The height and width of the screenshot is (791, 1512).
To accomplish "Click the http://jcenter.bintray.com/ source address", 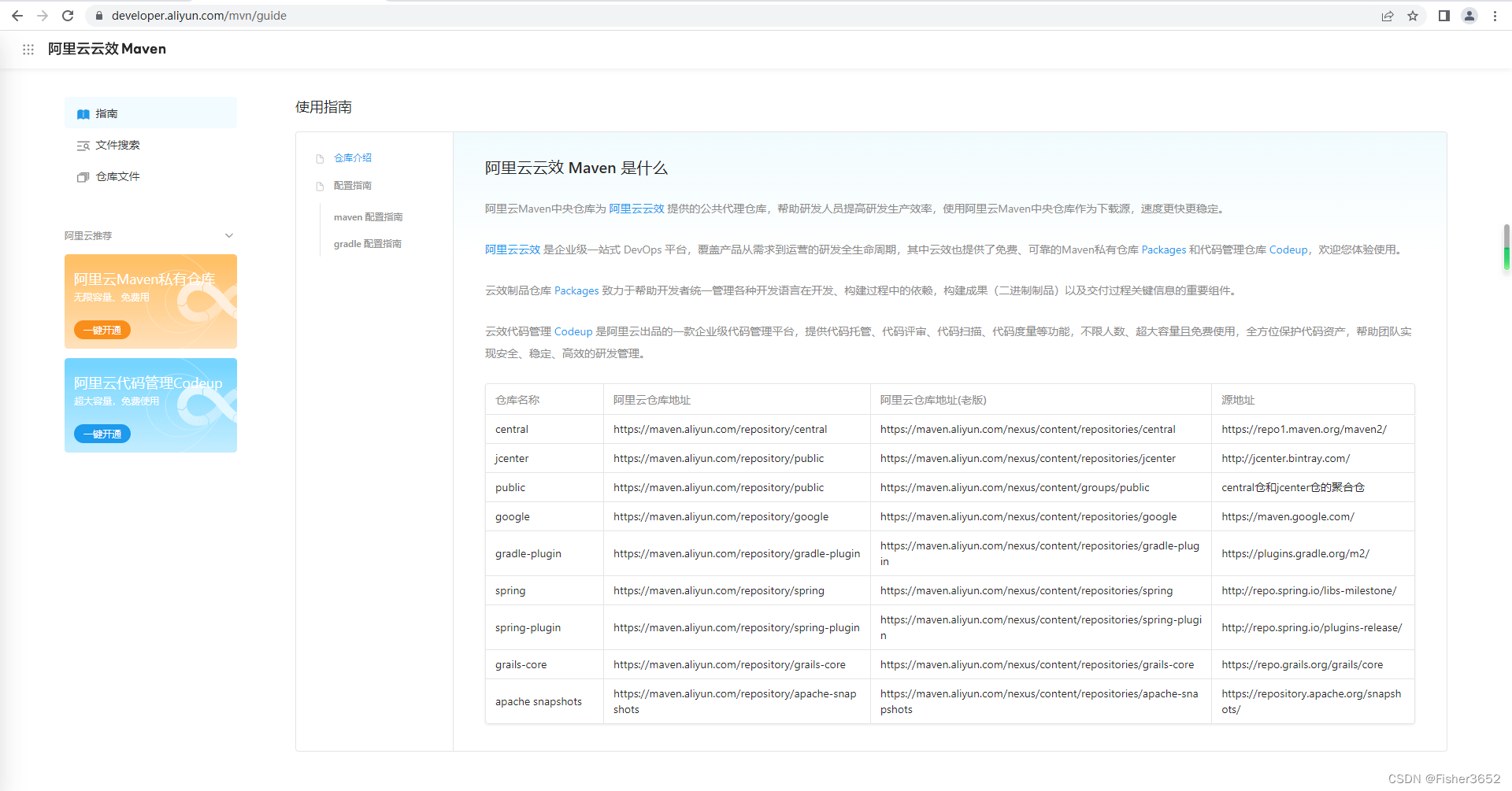I will click(1285, 458).
